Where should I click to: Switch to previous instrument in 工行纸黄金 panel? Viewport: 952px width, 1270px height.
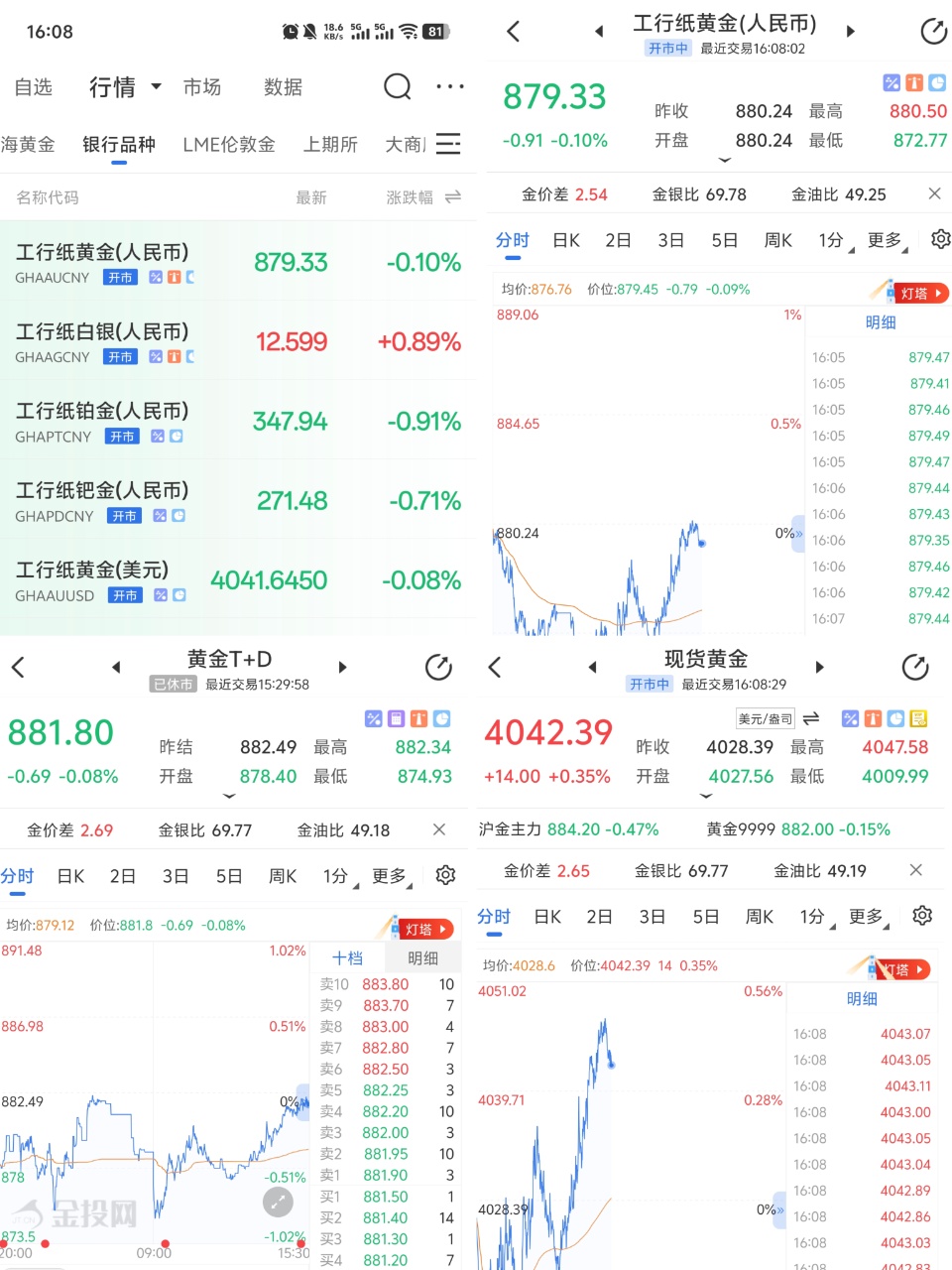coord(599,31)
